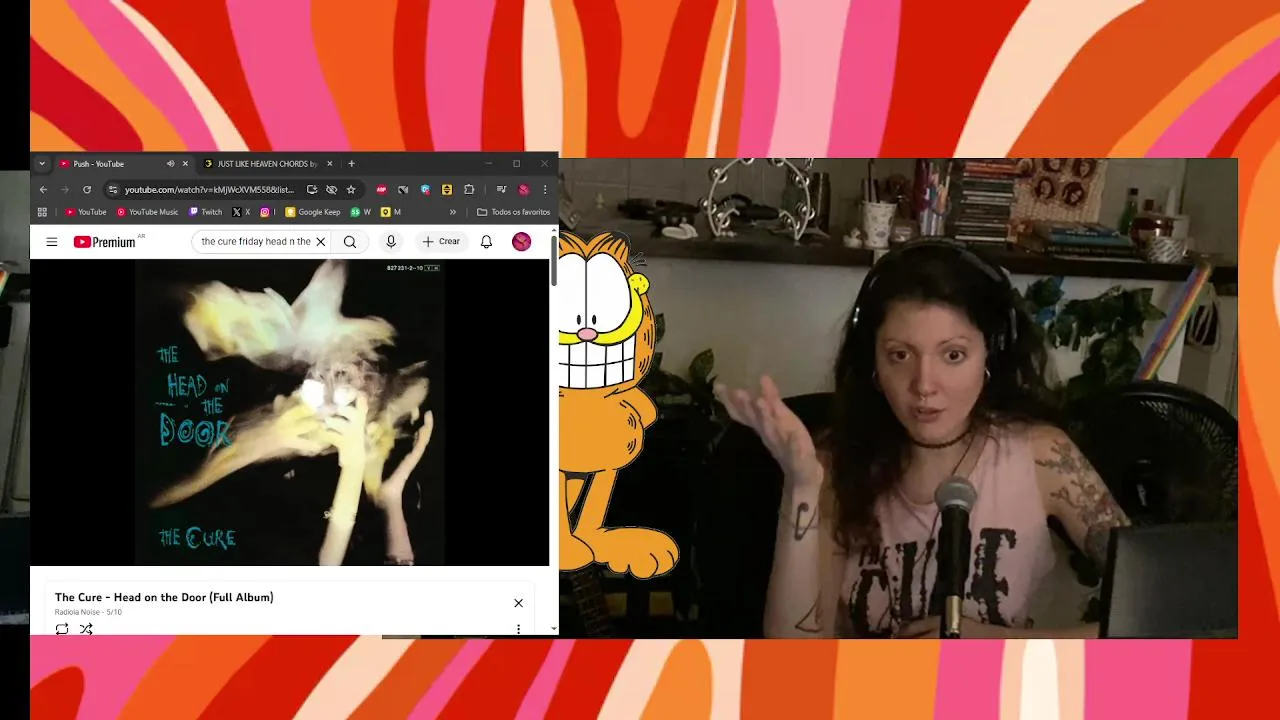Open the X bookmark
This screenshot has height=720, width=1280.
(241, 212)
